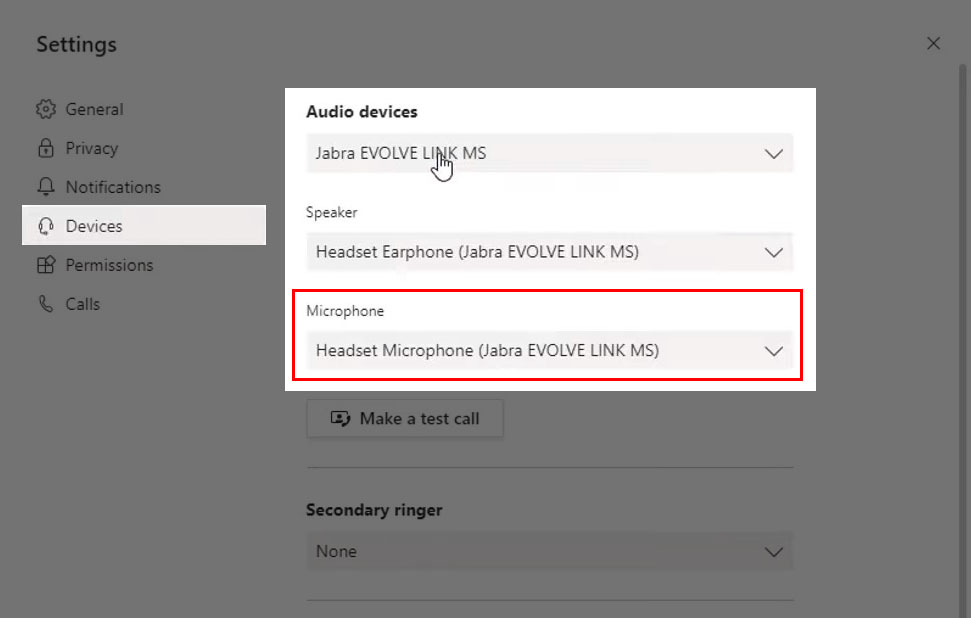Image resolution: width=971 pixels, height=618 pixels.
Task: Click the Privacy lock icon
Action: pos(45,148)
